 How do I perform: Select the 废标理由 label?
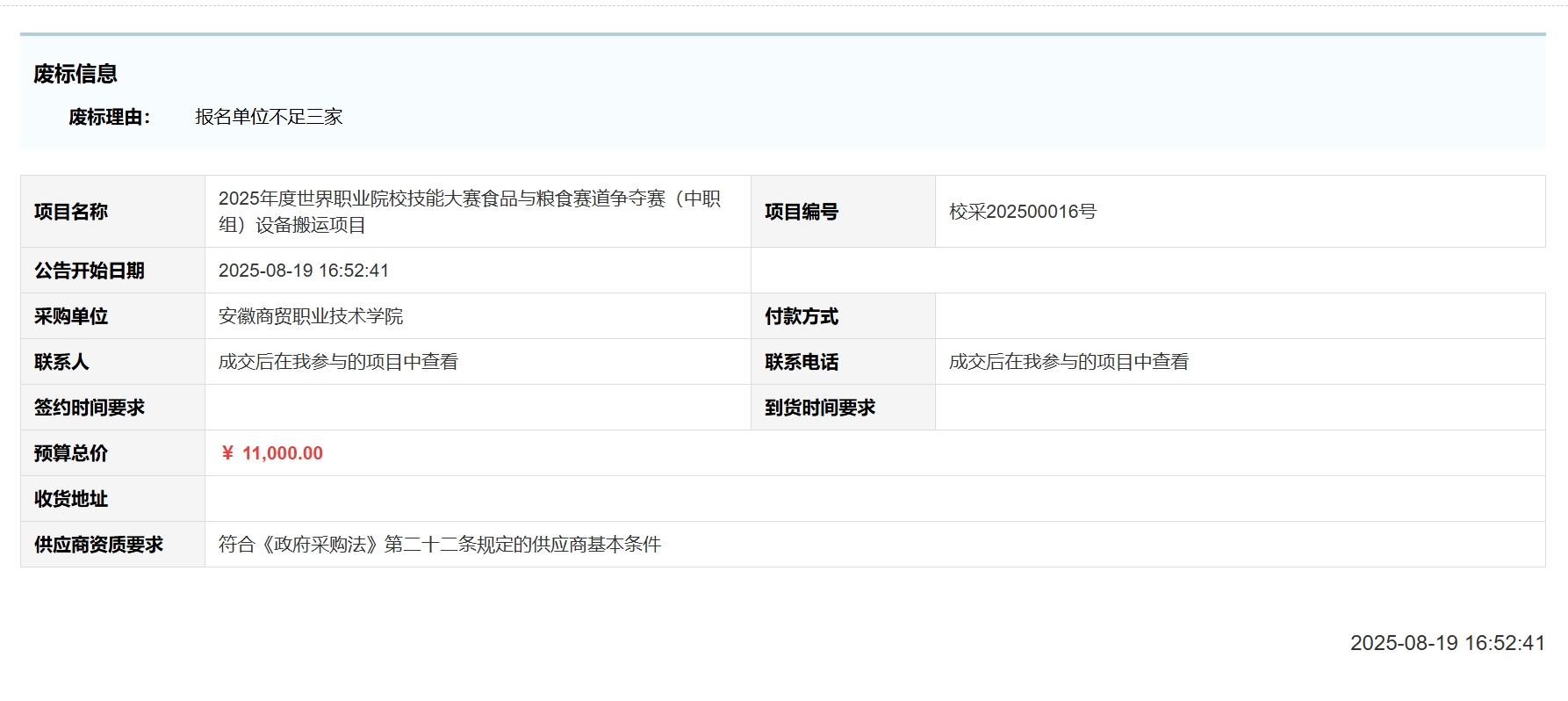[110, 117]
